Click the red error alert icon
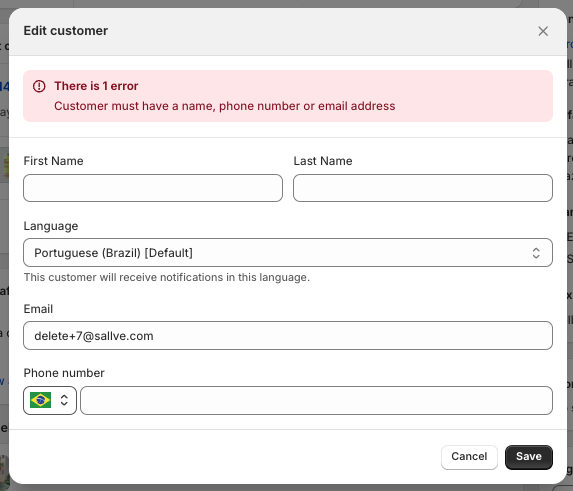Image resolution: width=573 pixels, height=491 pixels. click(x=39, y=86)
